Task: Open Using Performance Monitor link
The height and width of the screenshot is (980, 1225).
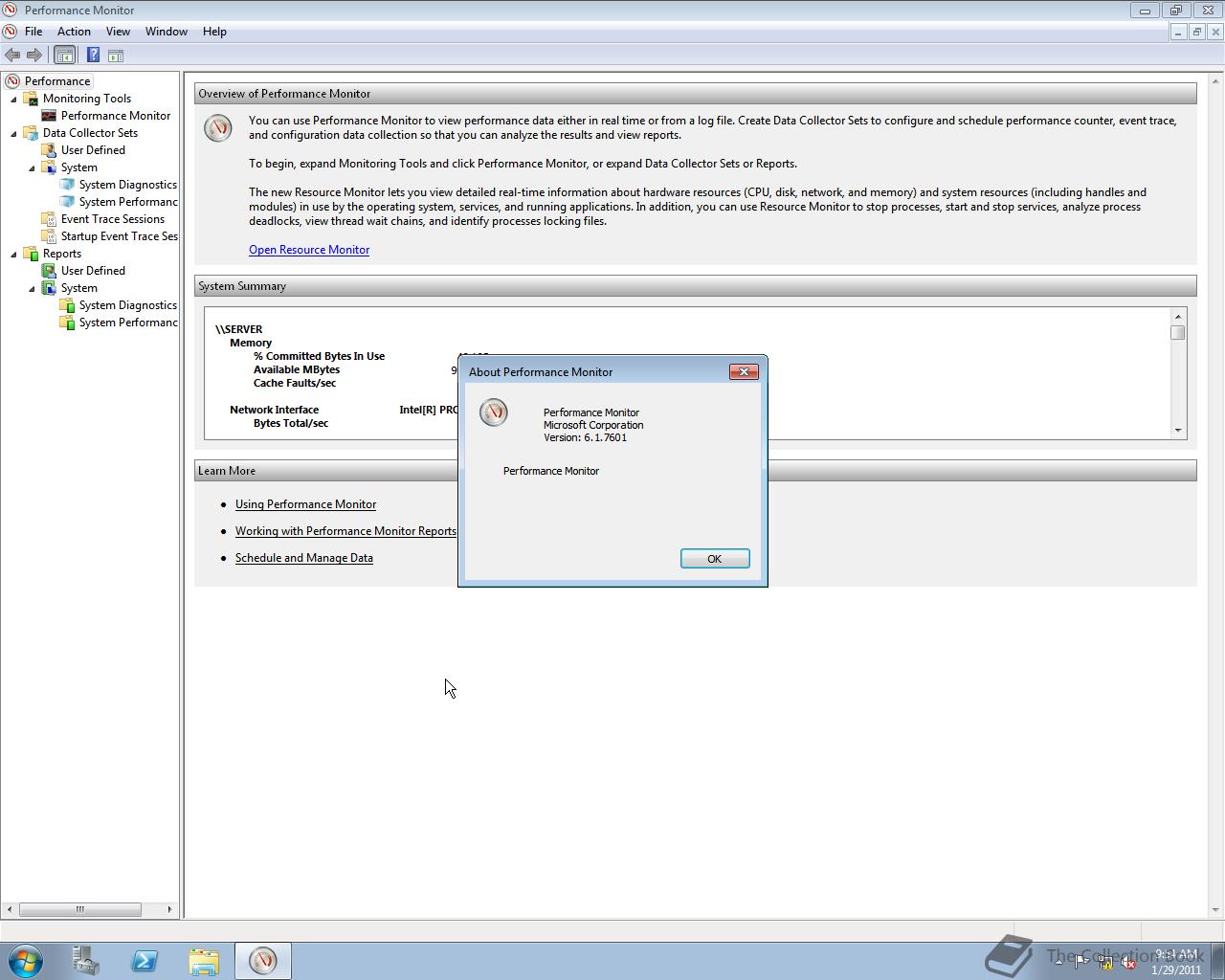Action: [x=305, y=504]
